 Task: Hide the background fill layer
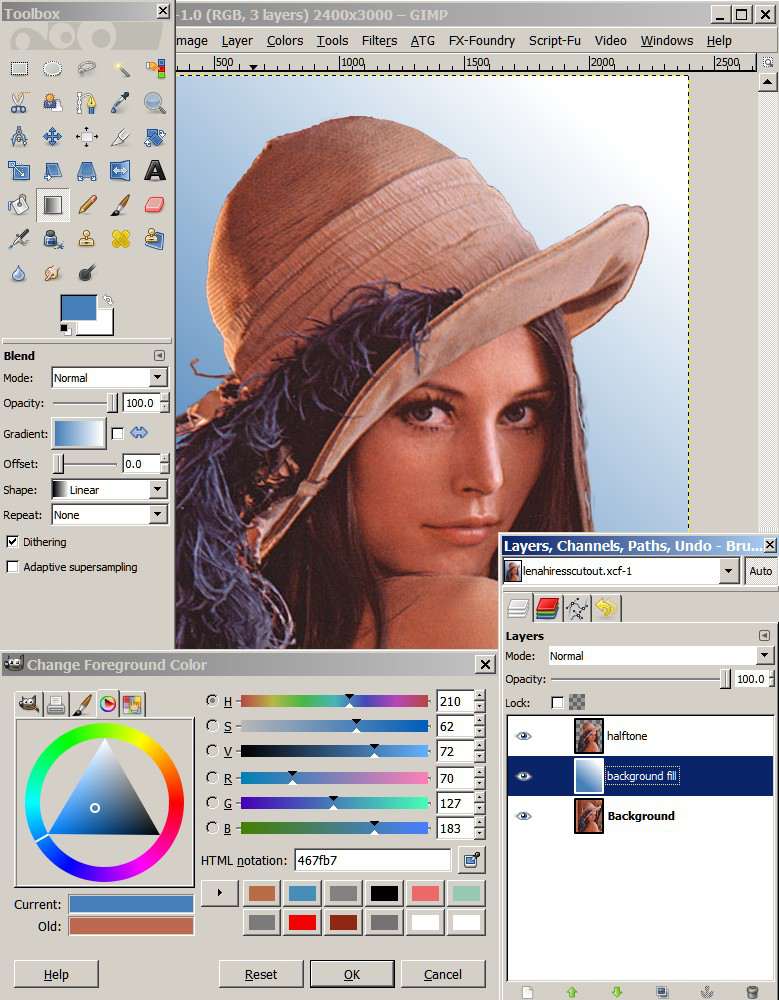524,776
